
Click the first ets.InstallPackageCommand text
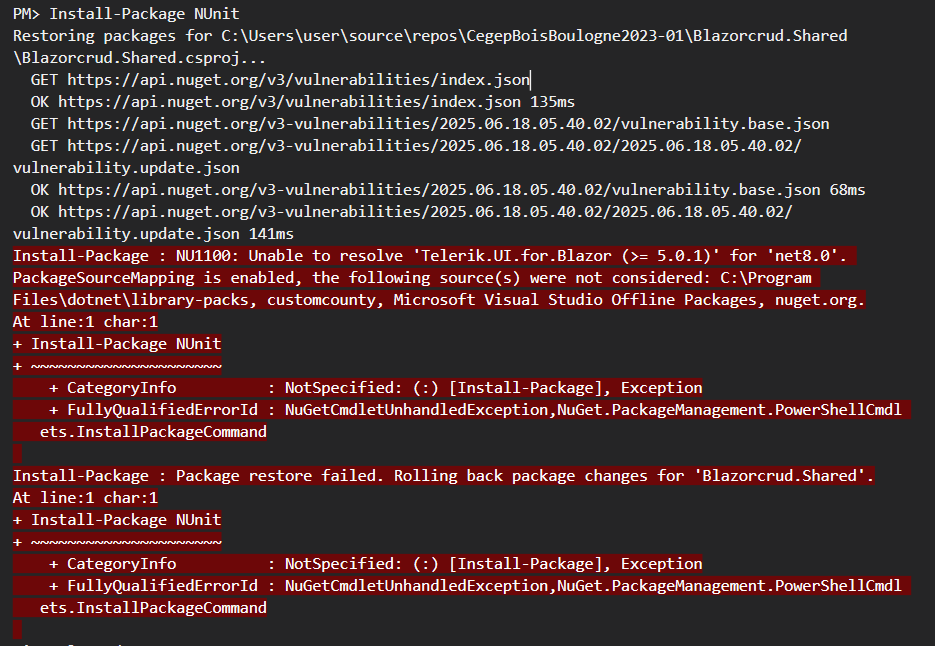[x=153, y=432]
